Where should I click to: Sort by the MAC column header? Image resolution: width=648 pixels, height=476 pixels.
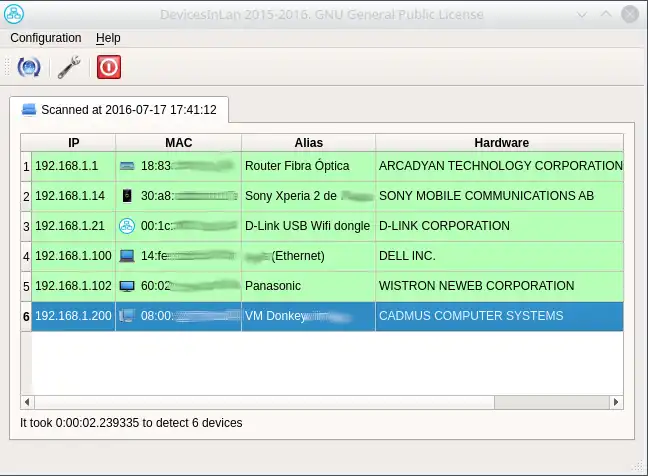[x=179, y=143]
